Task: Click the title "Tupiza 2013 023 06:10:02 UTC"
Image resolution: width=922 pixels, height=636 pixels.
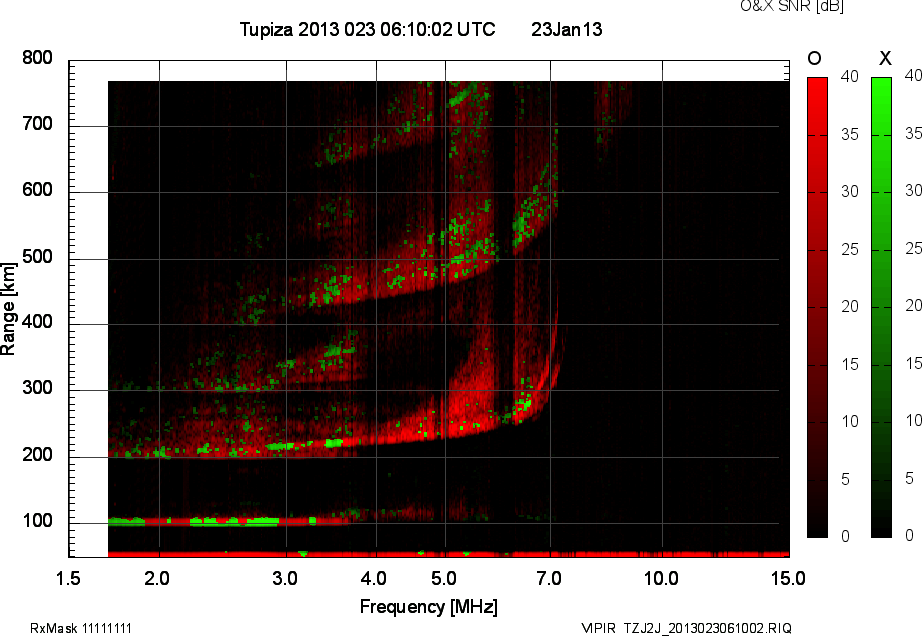Action: (x=368, y=29)
